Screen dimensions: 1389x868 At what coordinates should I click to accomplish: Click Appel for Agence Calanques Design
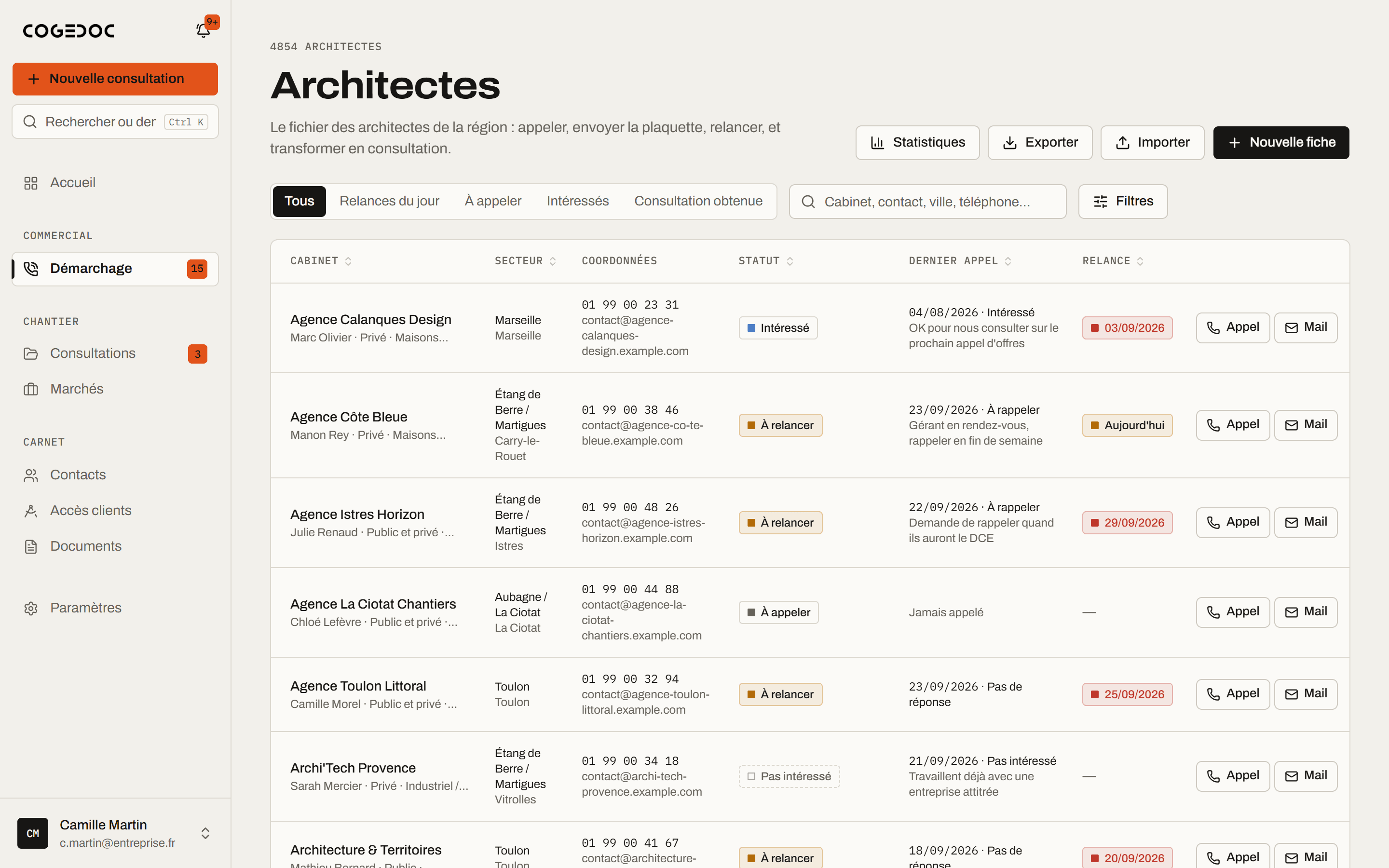(1232, 327)
